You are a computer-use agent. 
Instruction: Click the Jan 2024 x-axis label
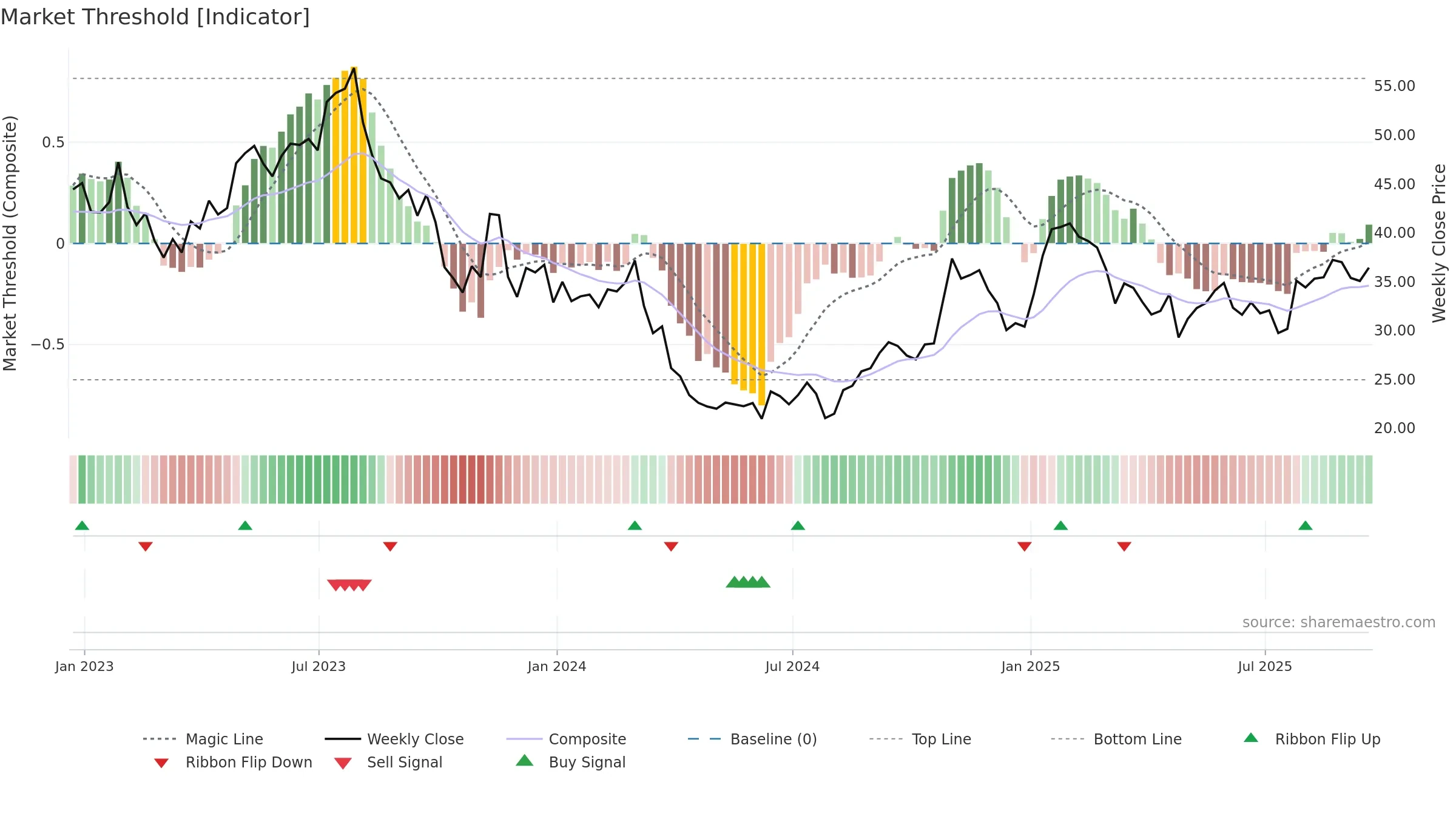(557, 666)
